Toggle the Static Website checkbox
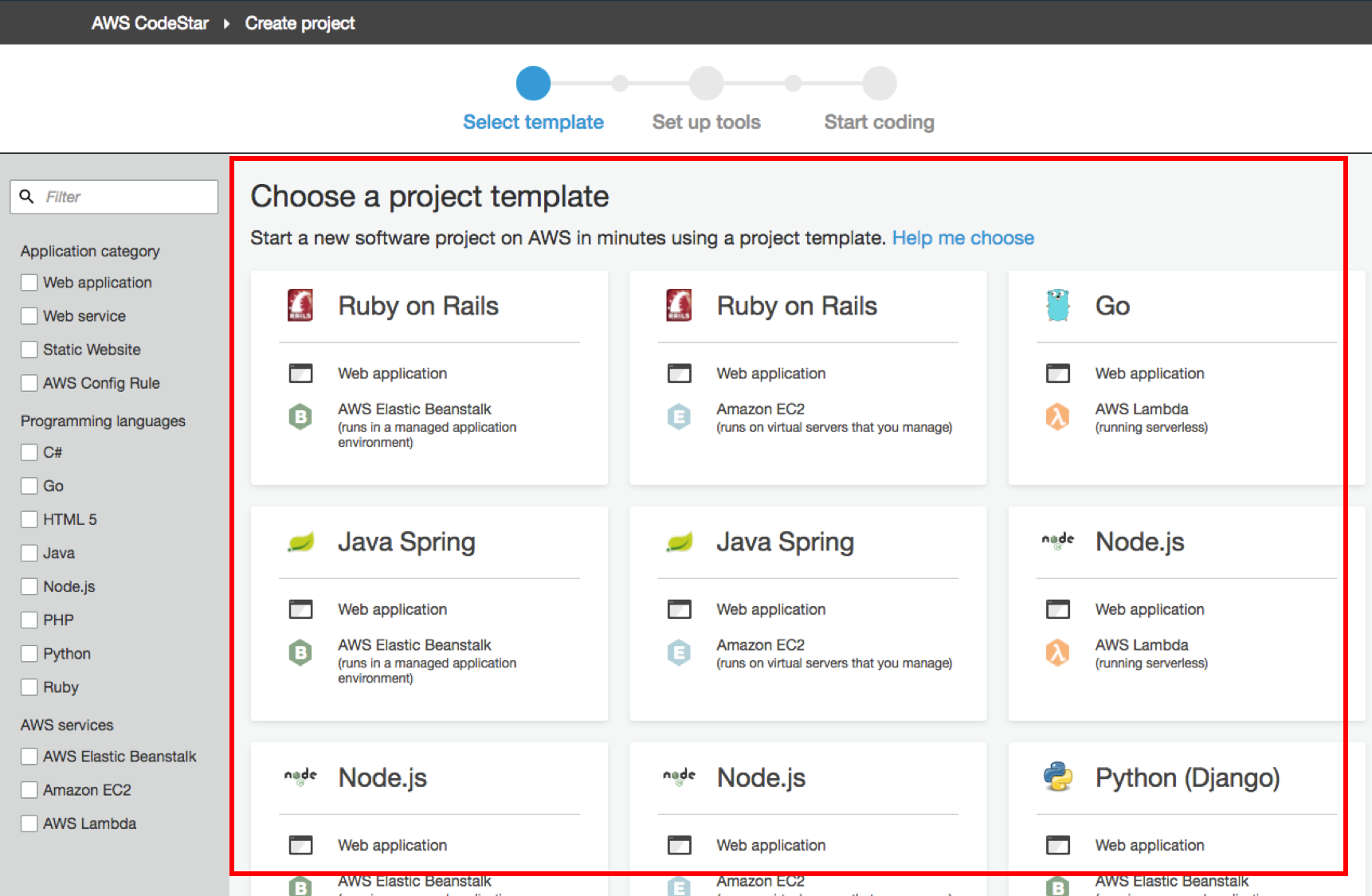 [29, 350]
